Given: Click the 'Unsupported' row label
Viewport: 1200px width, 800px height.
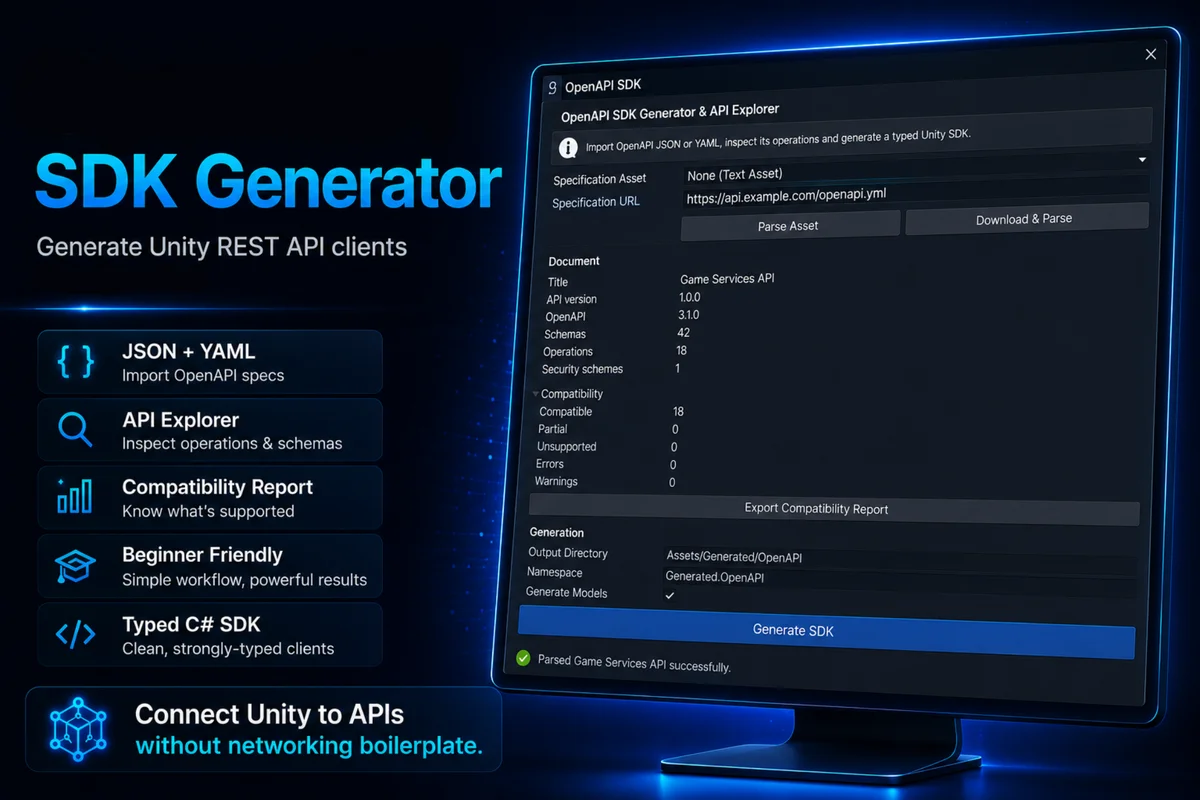Looking at the screenshot, I should (566, 447).
